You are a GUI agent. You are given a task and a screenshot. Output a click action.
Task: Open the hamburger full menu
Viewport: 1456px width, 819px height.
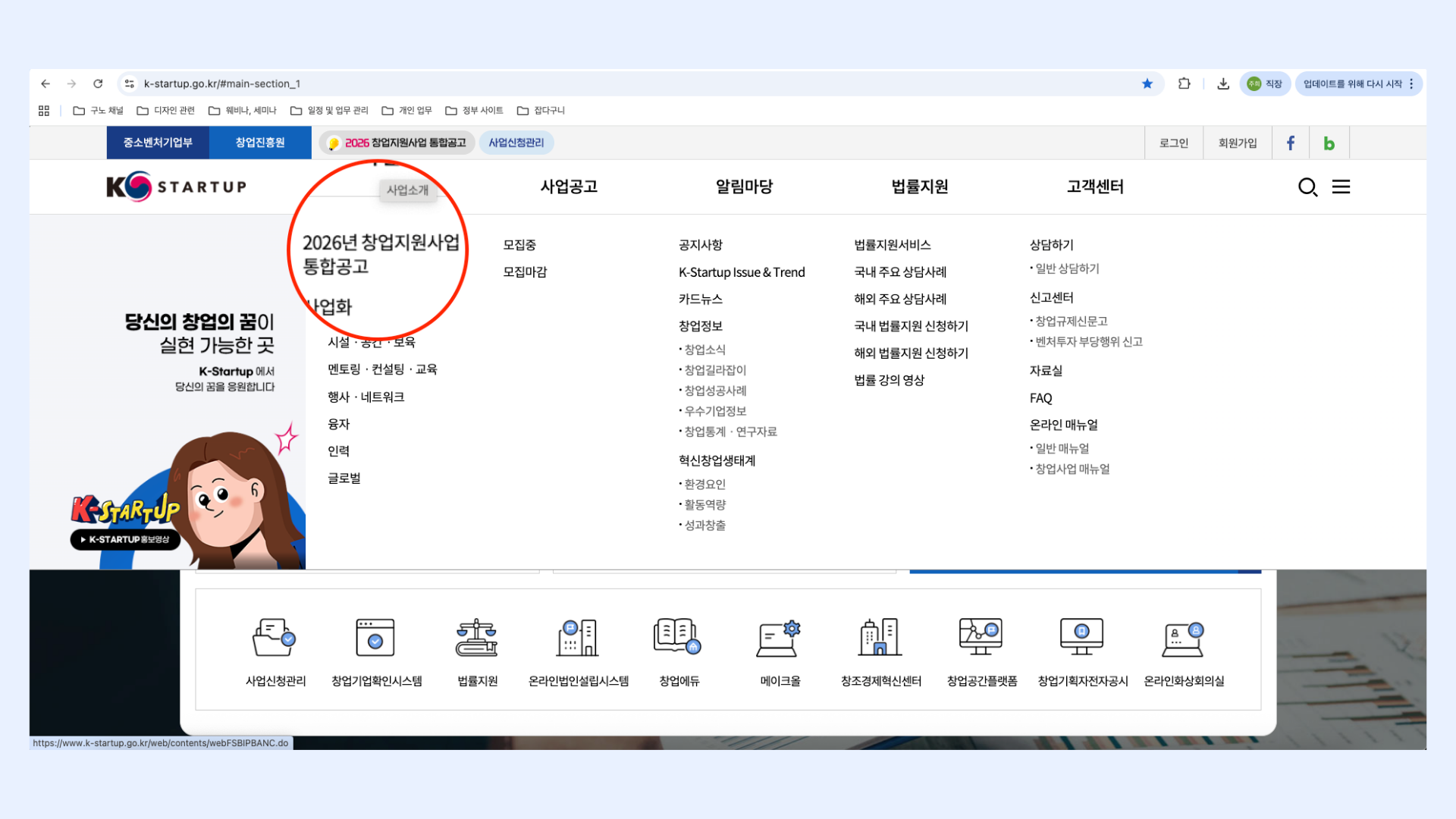point(1341,187)
